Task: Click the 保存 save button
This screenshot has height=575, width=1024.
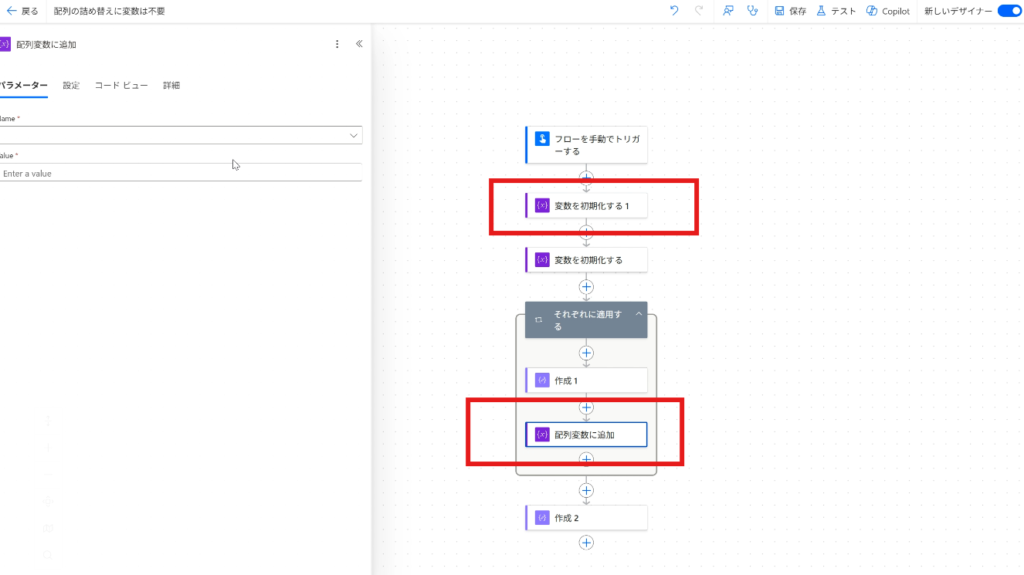Action: [x=790, y=11]
